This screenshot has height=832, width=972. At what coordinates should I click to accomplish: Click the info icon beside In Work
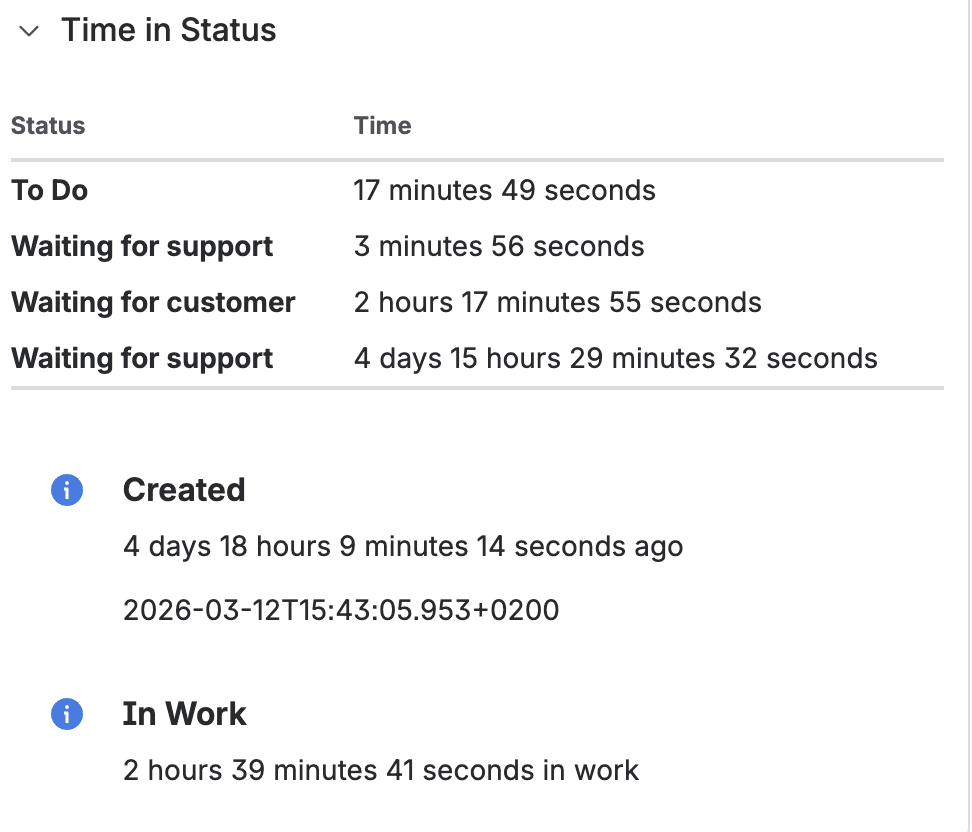tap(67, 714)
